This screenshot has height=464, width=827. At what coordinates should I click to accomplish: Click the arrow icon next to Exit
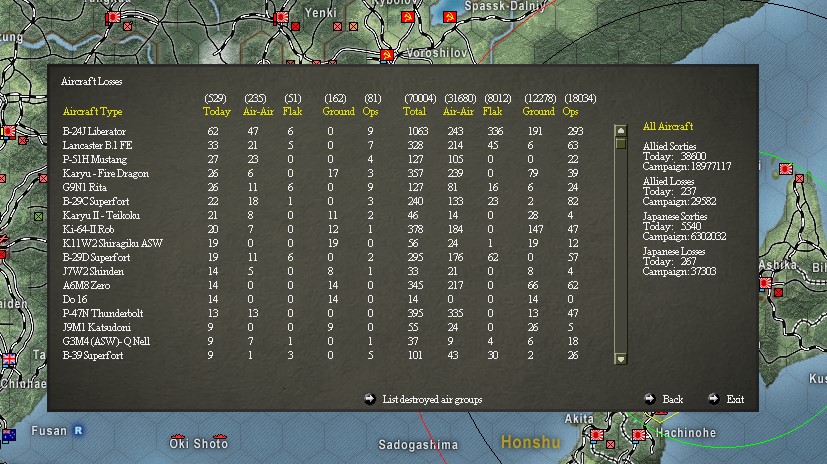pyautogui.click(x=714, y=399)
